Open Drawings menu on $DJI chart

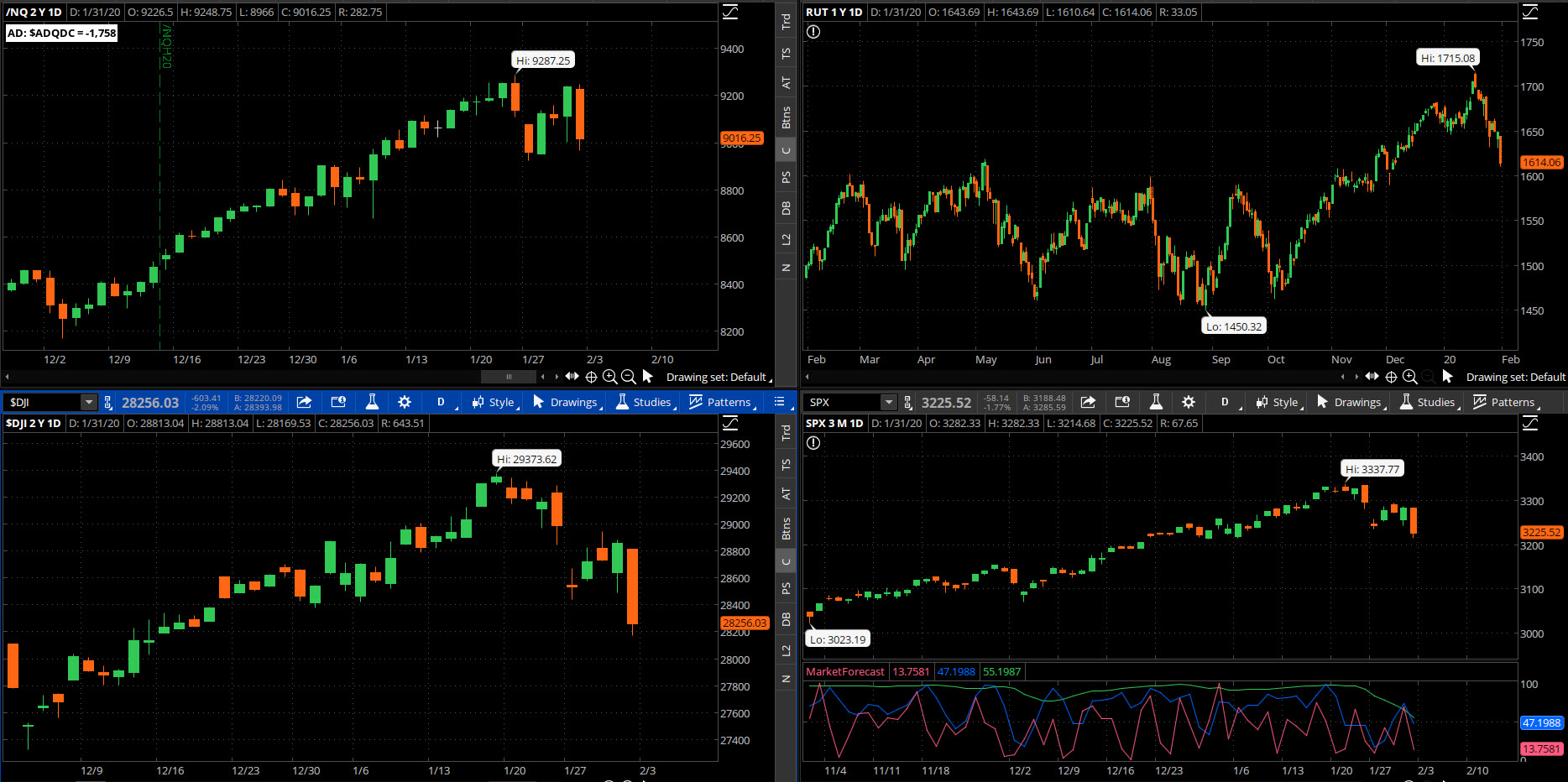567,402
